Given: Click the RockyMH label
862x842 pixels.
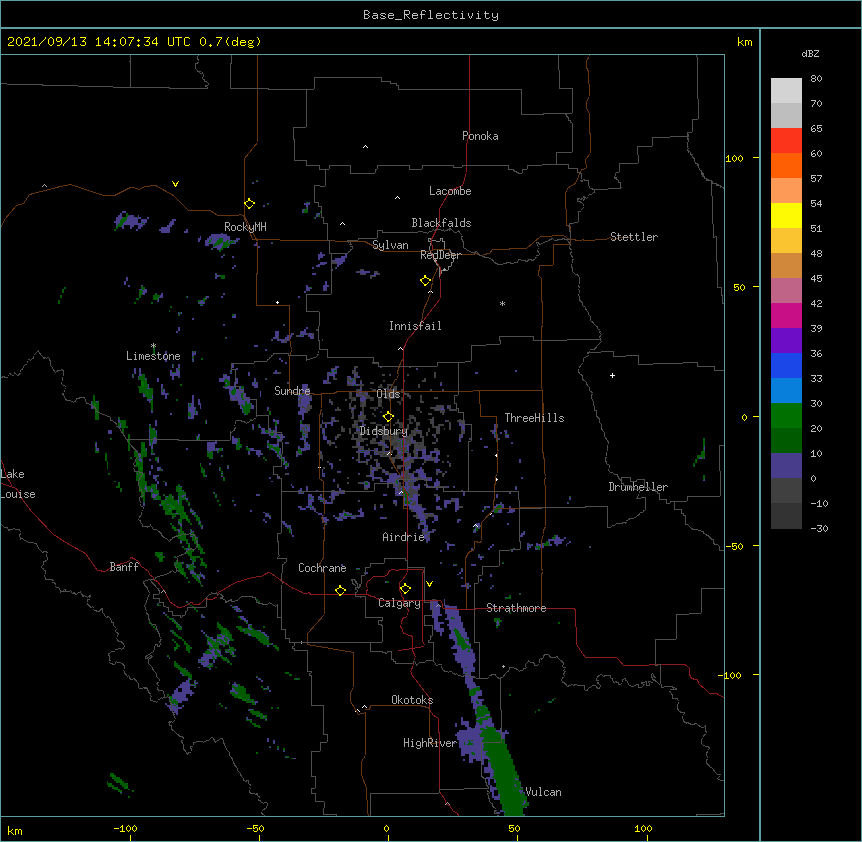Looking at the screenshot, I should pyautogui.click(x=245, y=227).
